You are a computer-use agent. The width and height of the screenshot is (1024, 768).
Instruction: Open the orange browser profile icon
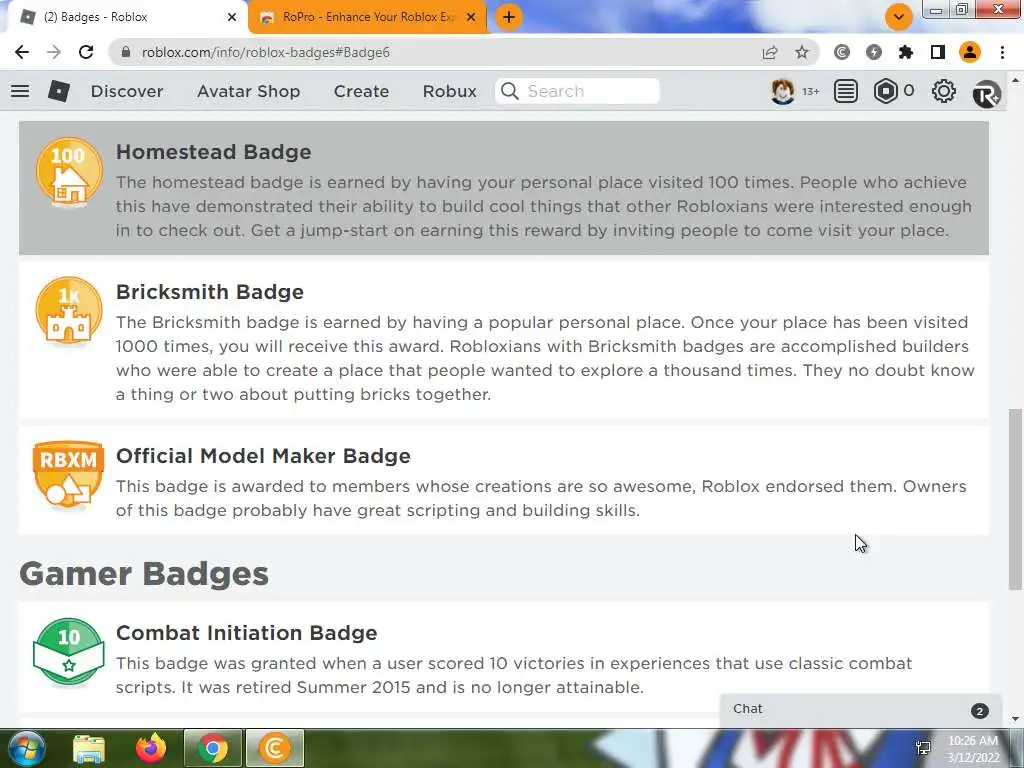tap(970, 52)
